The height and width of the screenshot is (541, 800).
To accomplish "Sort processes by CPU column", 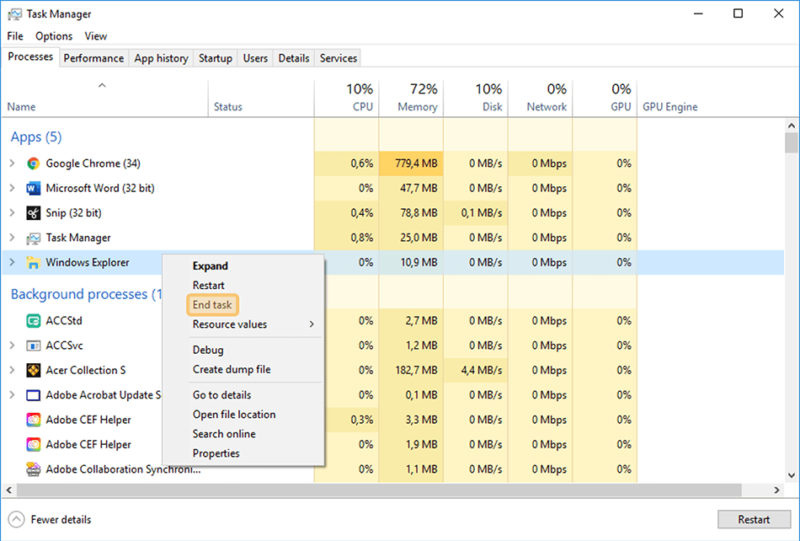I will (x=346, y=99).
